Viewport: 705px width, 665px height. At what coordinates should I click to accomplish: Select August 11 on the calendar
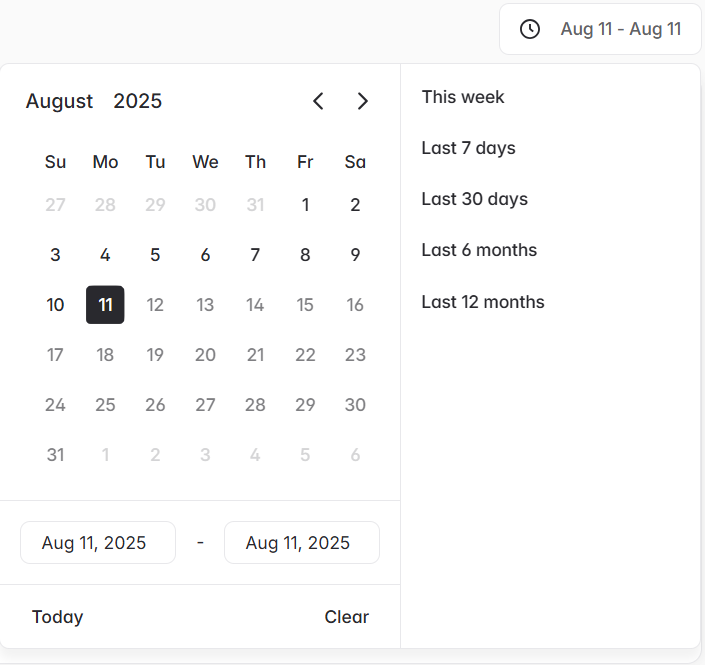point(105,305)
